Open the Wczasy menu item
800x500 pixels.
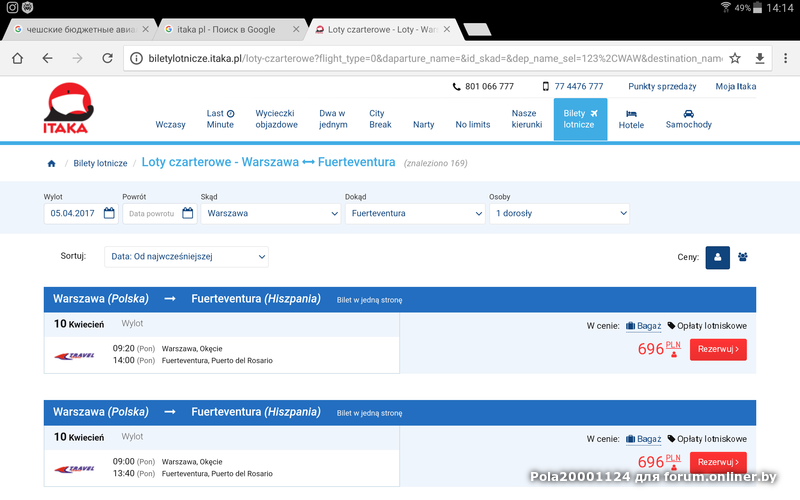170,124
